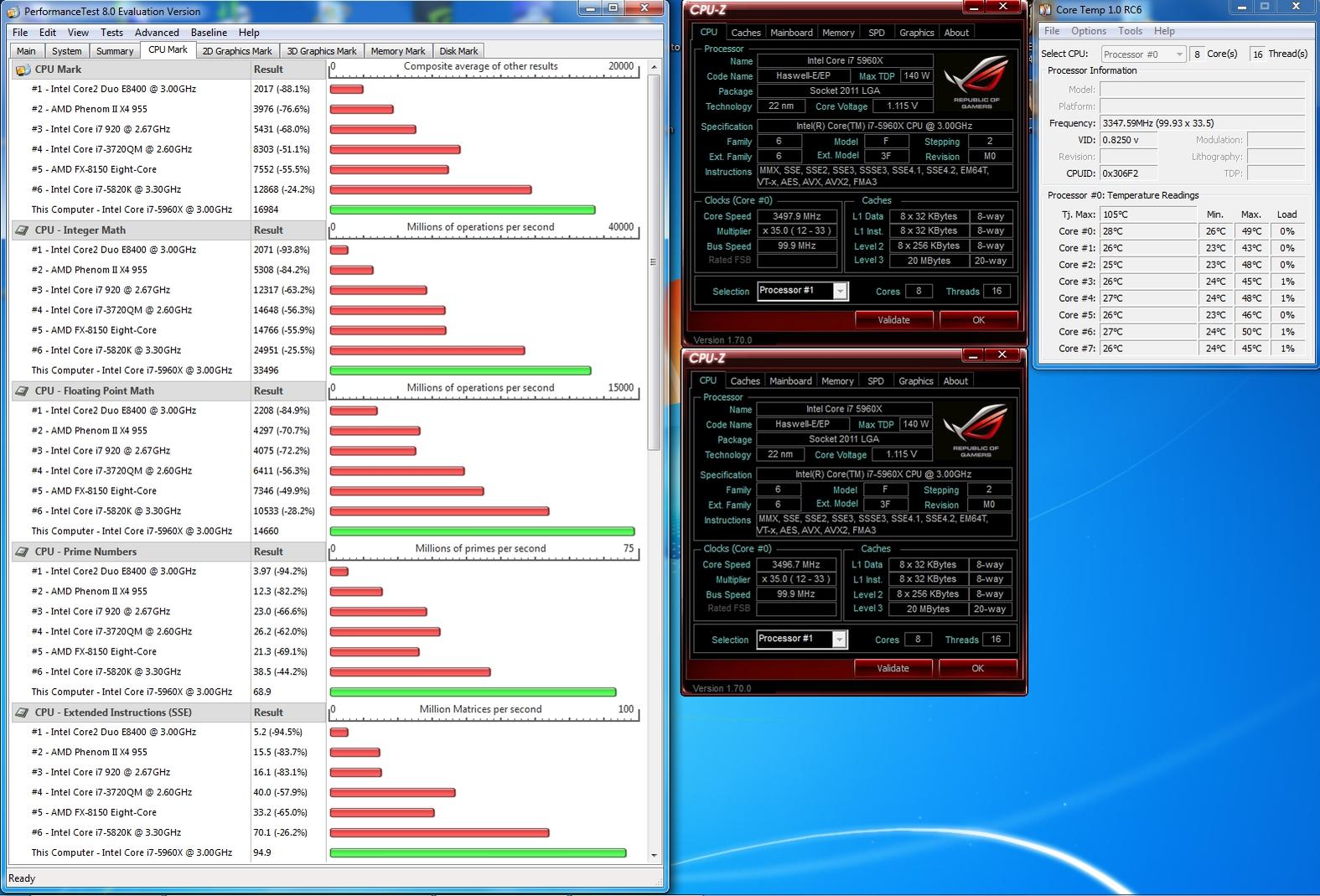1320x896 pixels.
Task: Switch to the System tab
Action: tap(66, 51)
